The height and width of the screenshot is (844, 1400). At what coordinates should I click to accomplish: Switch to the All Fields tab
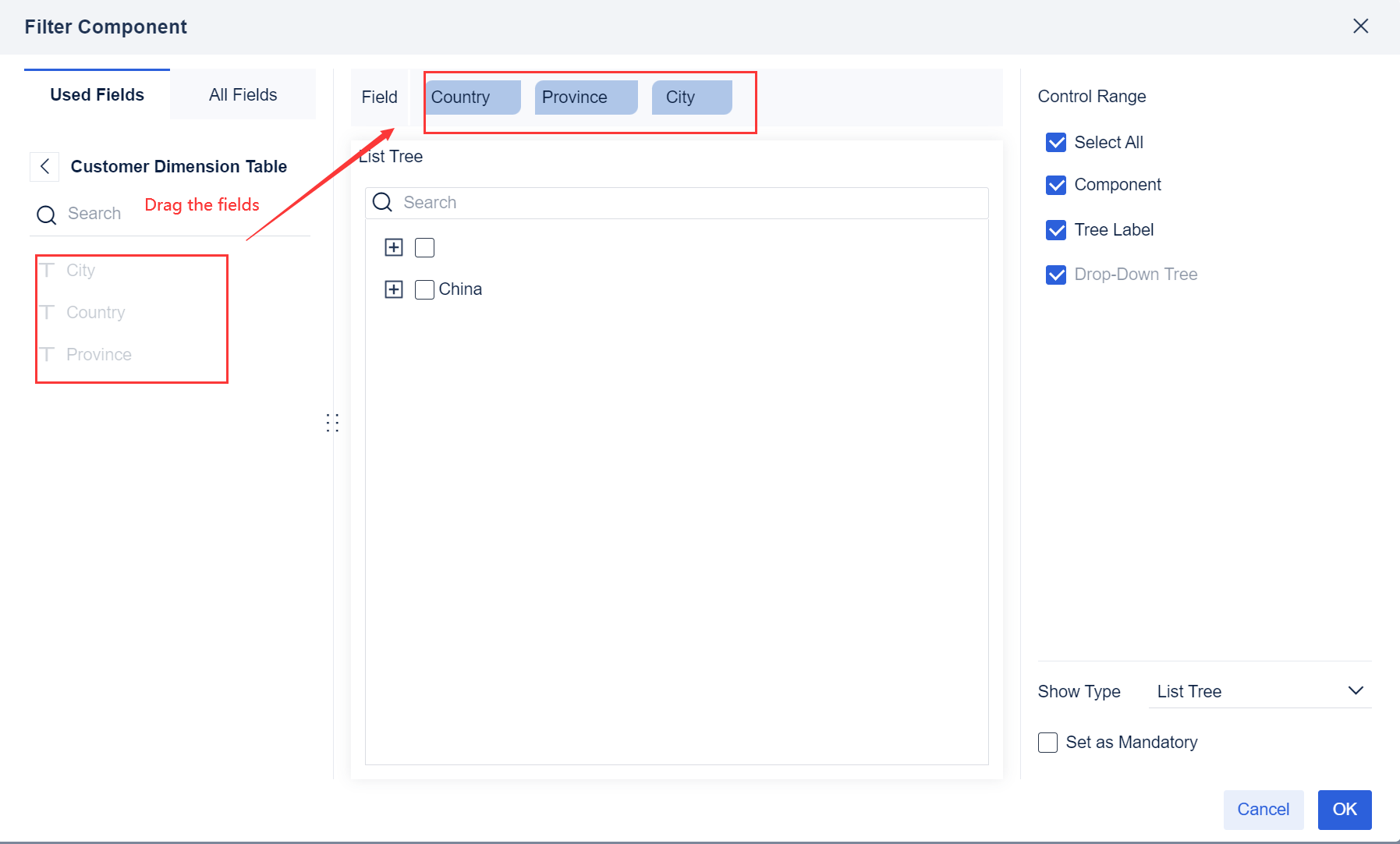(x=243, y=94)
